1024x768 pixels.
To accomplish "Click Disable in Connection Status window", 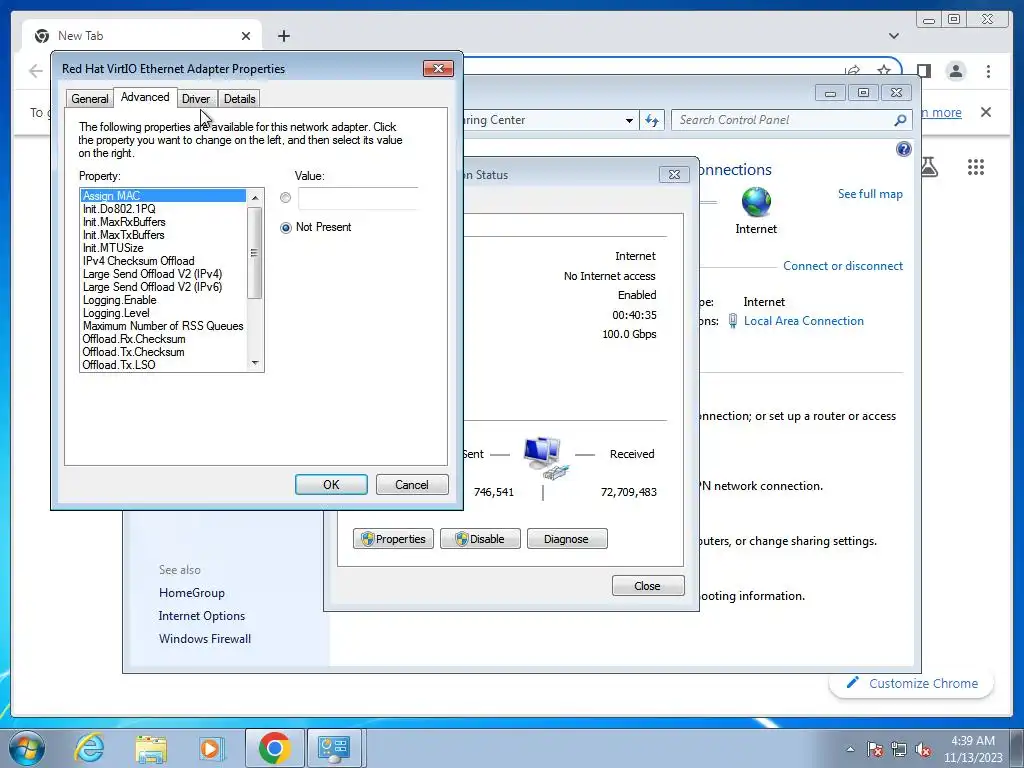I will (x=480, y=539).
